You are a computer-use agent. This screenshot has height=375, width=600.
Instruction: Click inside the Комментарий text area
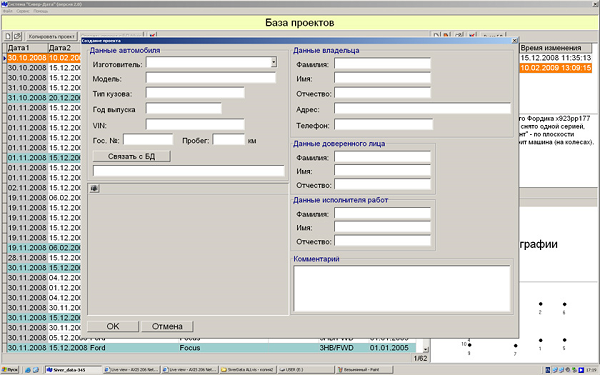[x=402, y=289]
